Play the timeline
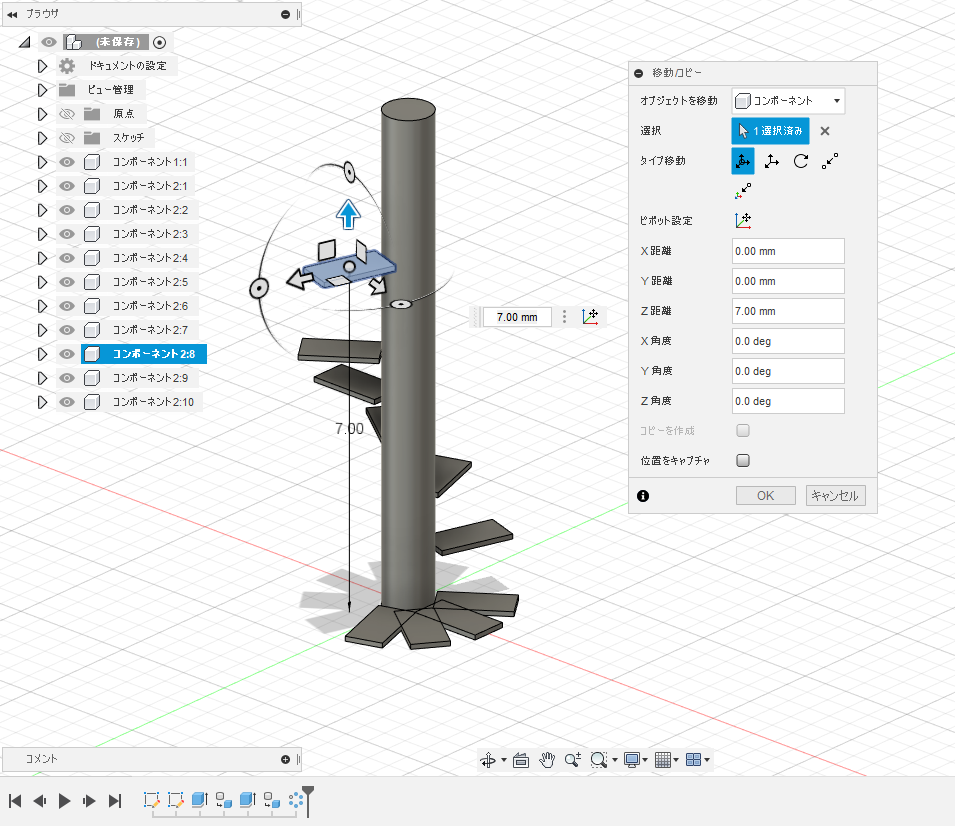 (x=64, y=800)
